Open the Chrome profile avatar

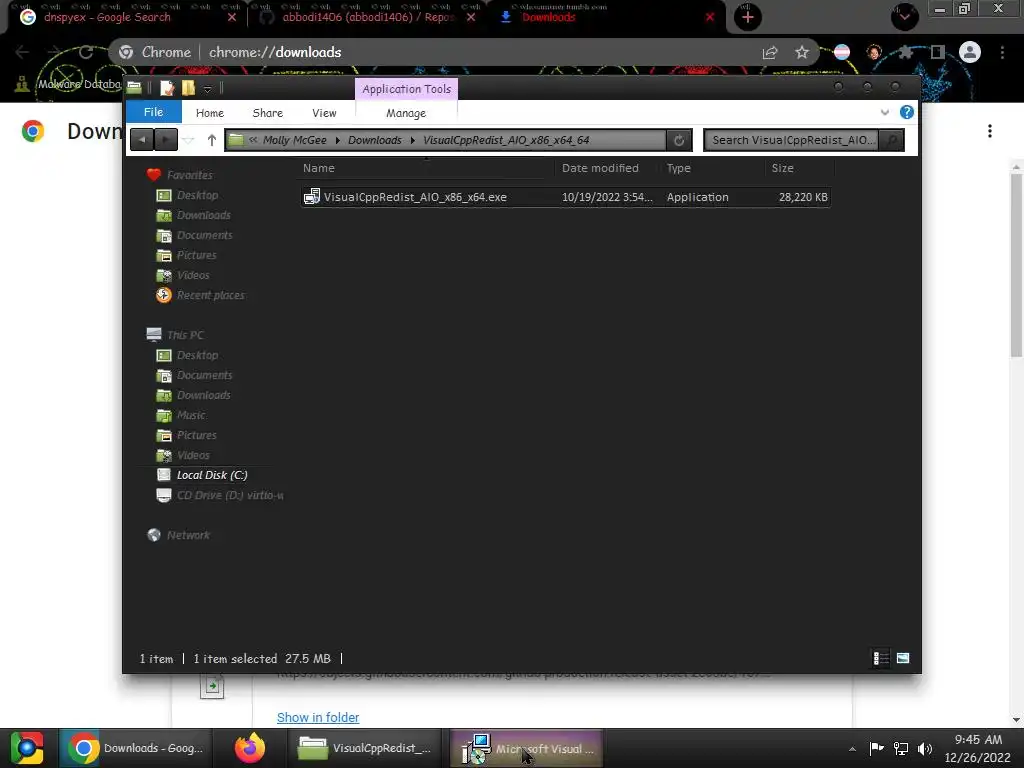970,52
